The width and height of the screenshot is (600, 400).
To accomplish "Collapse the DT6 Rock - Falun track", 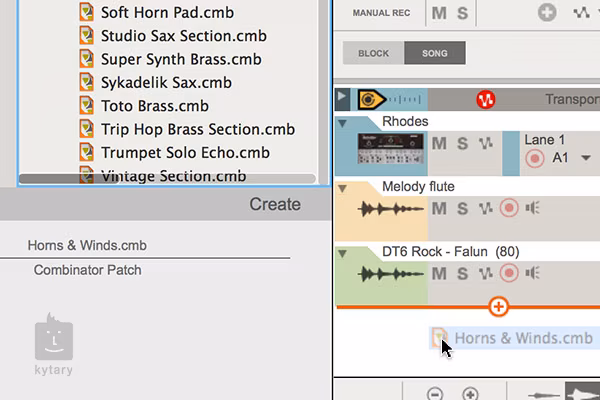I will (342, 253).
